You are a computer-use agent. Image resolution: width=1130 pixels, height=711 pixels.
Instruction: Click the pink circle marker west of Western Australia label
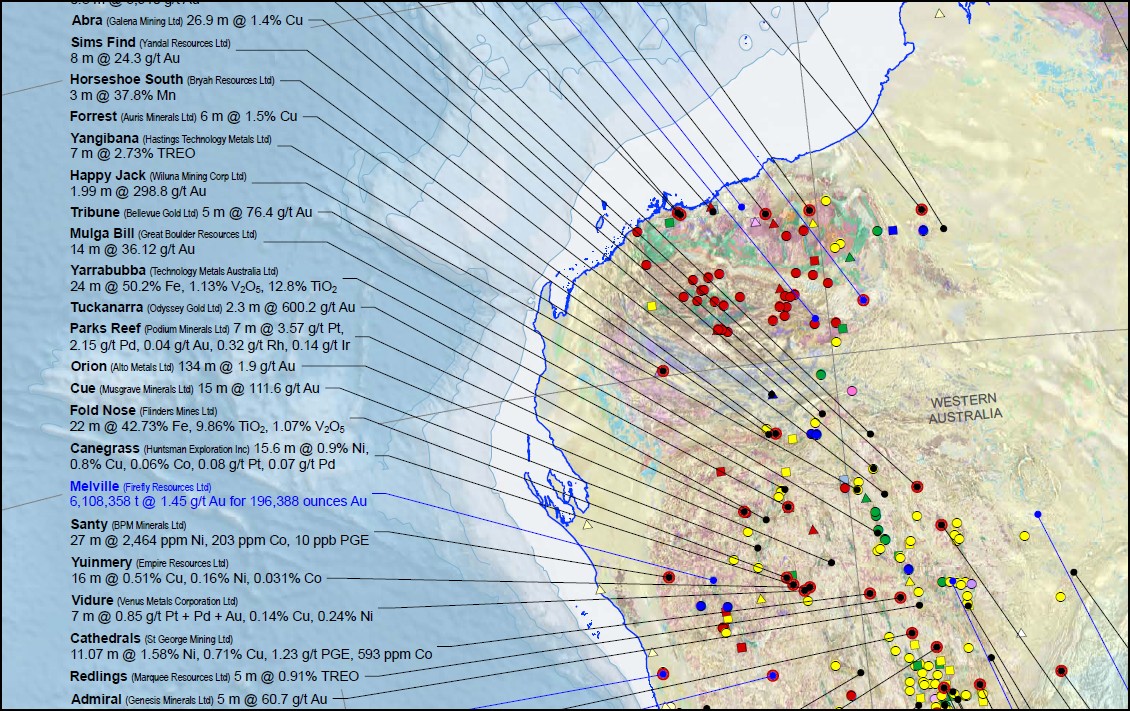point(852,390)
